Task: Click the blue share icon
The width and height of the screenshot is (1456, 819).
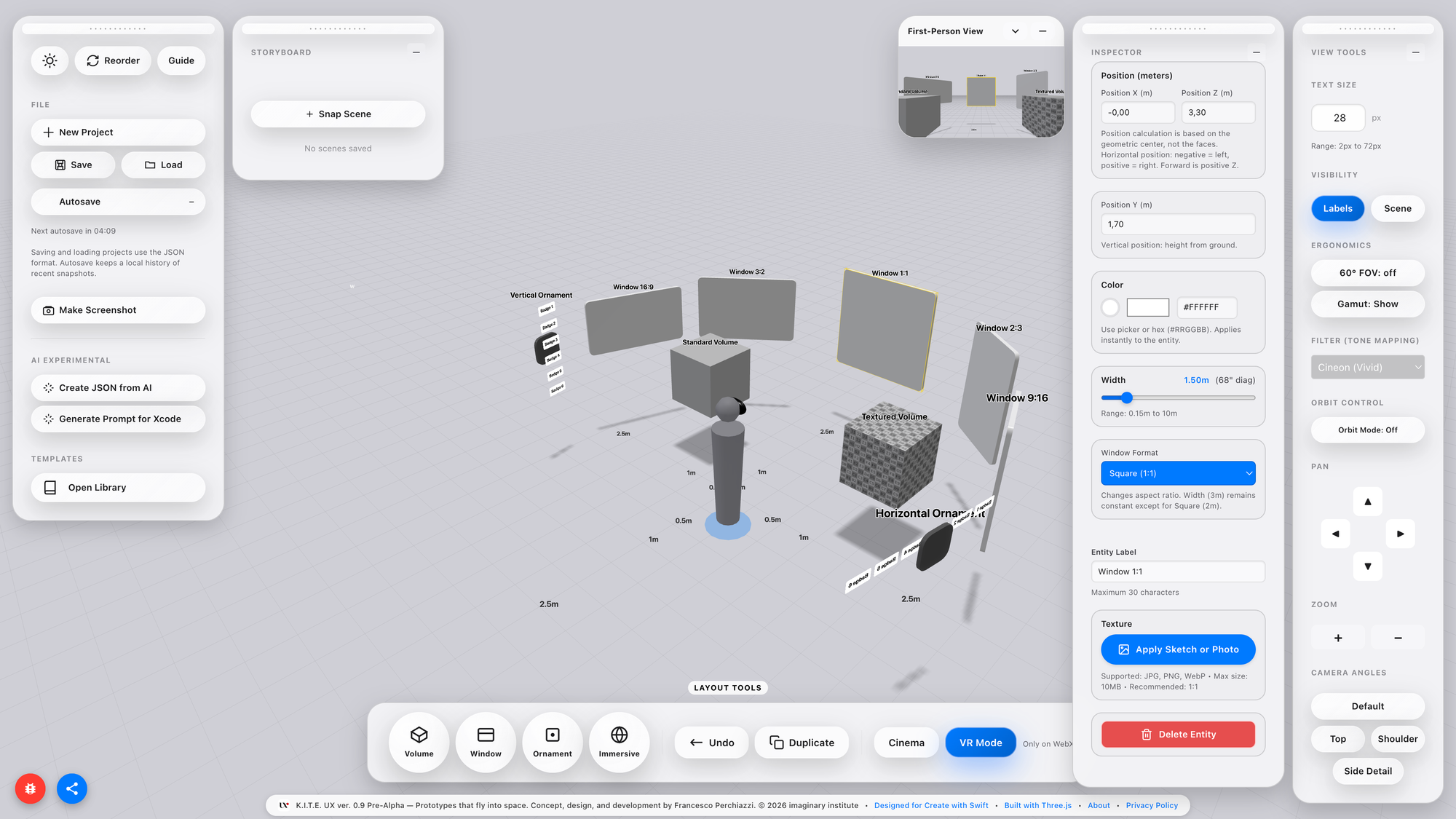Action: click(x=72, y=788)
